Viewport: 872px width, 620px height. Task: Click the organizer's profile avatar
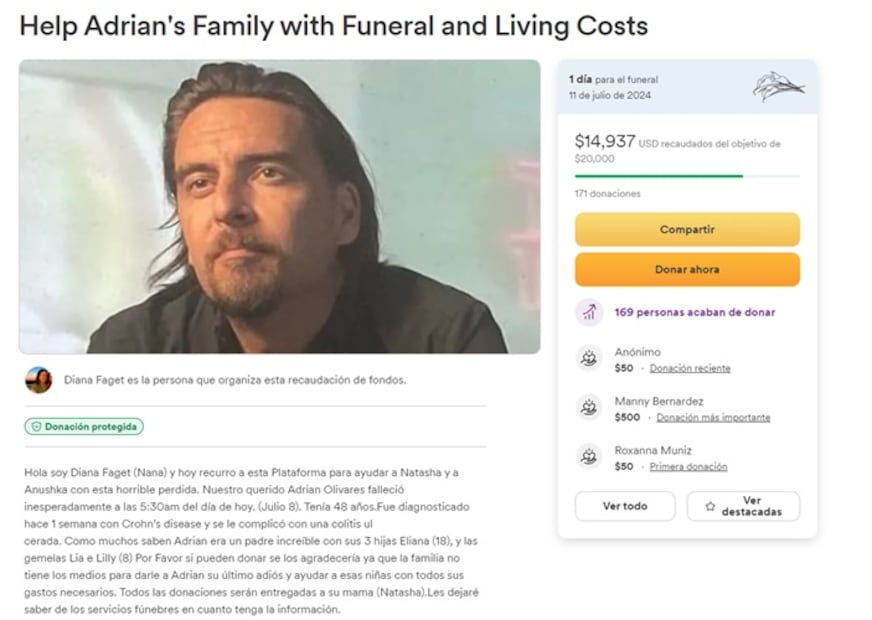coord(39,380)
